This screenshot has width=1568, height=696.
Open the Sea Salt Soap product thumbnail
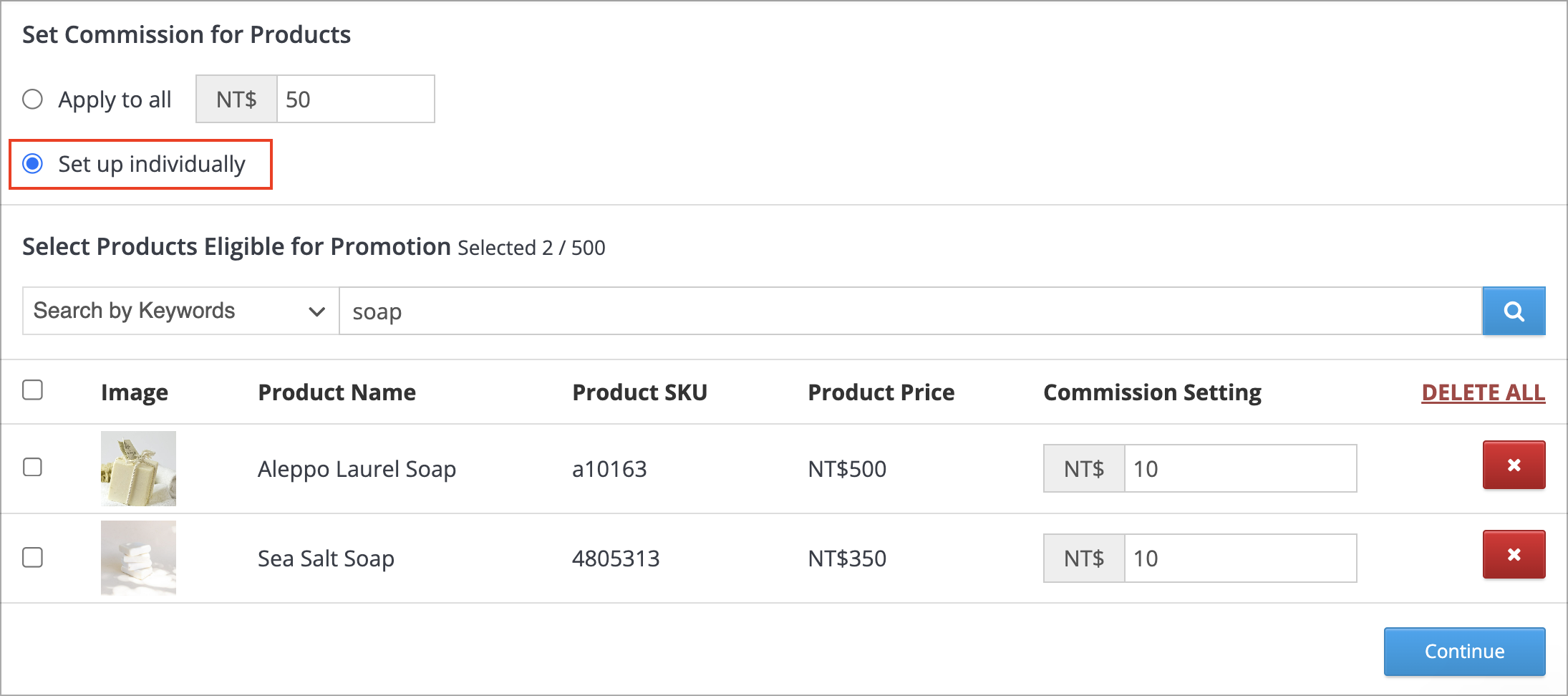pyautogui.click(x=138, y=558)
